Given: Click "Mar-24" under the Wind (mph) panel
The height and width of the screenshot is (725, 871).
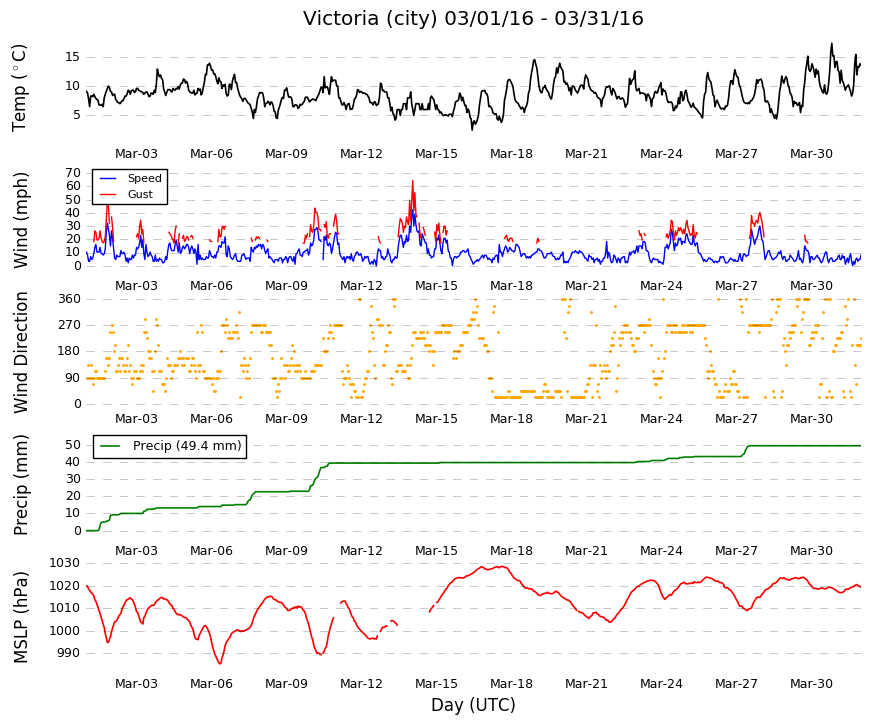Looking at the screenshot, I should tap(661, 286).
